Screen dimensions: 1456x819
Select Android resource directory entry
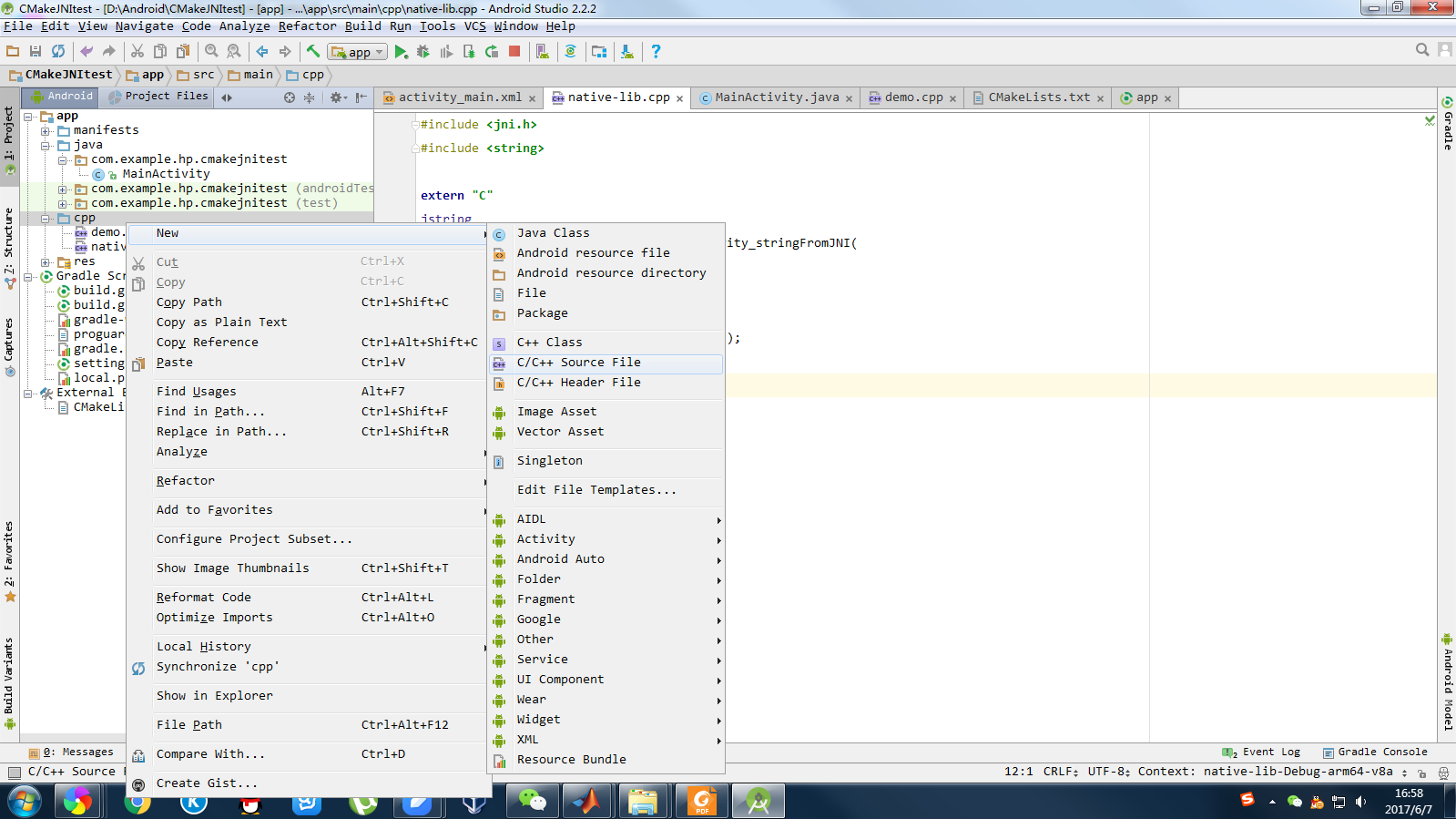pos(606,273)
